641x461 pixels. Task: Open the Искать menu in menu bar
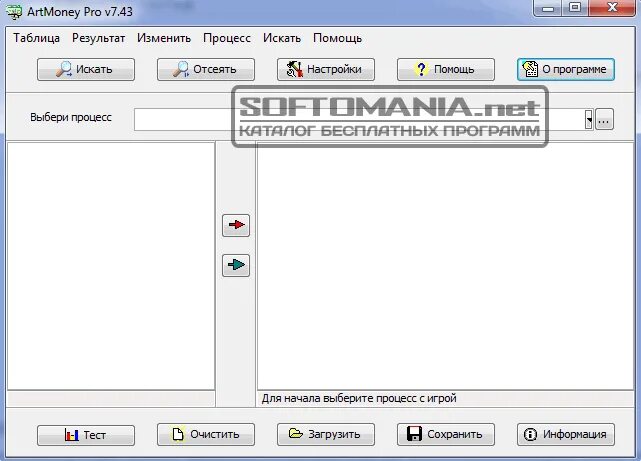pos(282,38)
